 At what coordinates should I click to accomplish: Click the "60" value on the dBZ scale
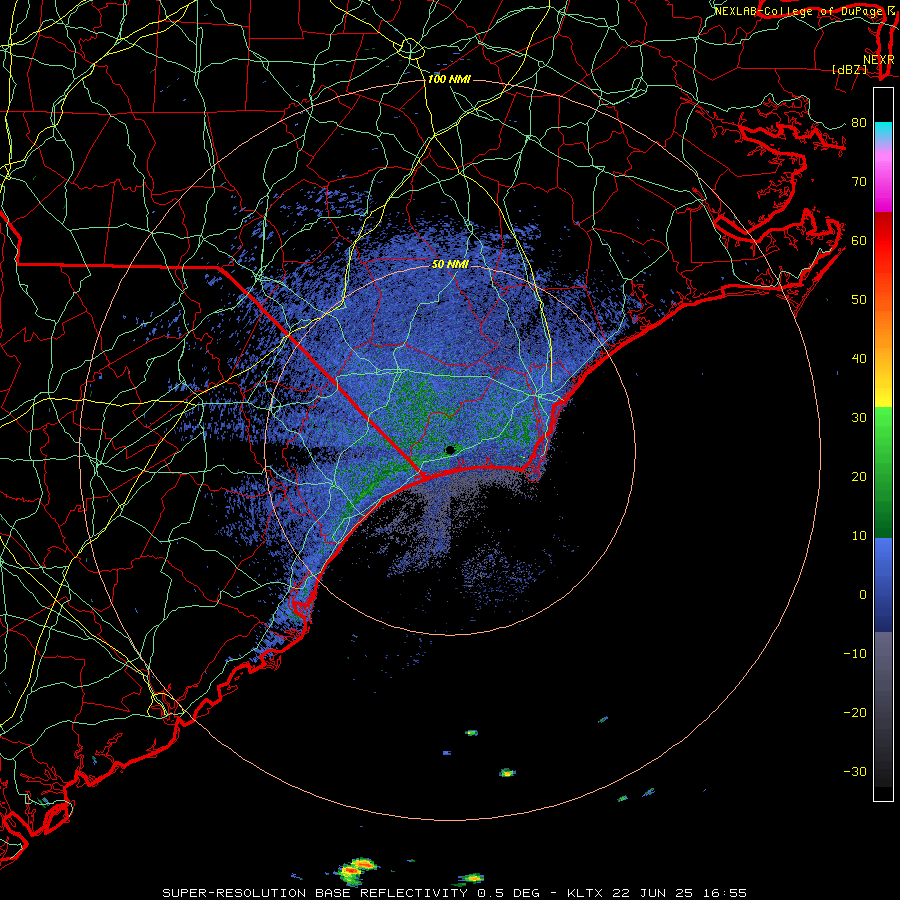[859, 240]
